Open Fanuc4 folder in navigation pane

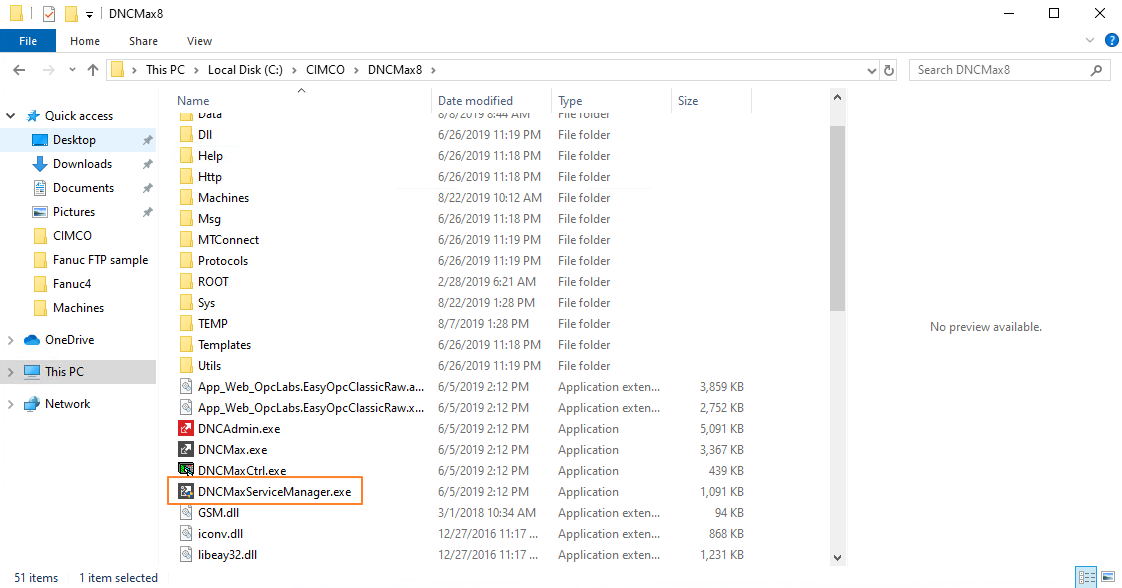72,284
